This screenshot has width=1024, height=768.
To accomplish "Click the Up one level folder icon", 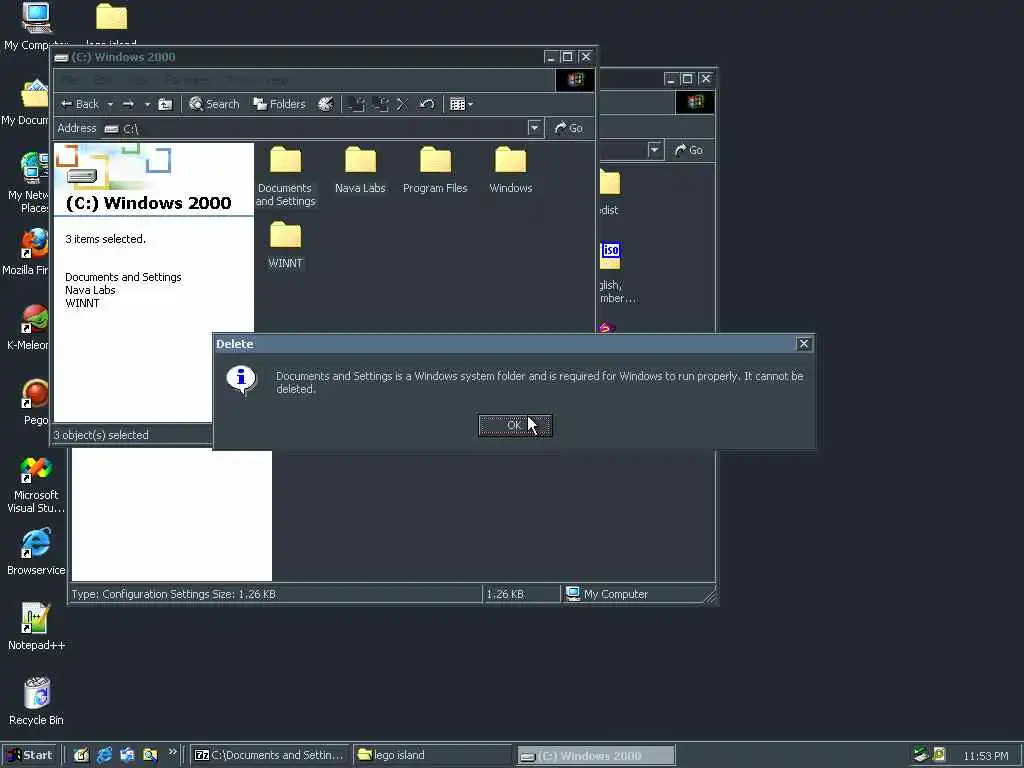I will point(166,104).
